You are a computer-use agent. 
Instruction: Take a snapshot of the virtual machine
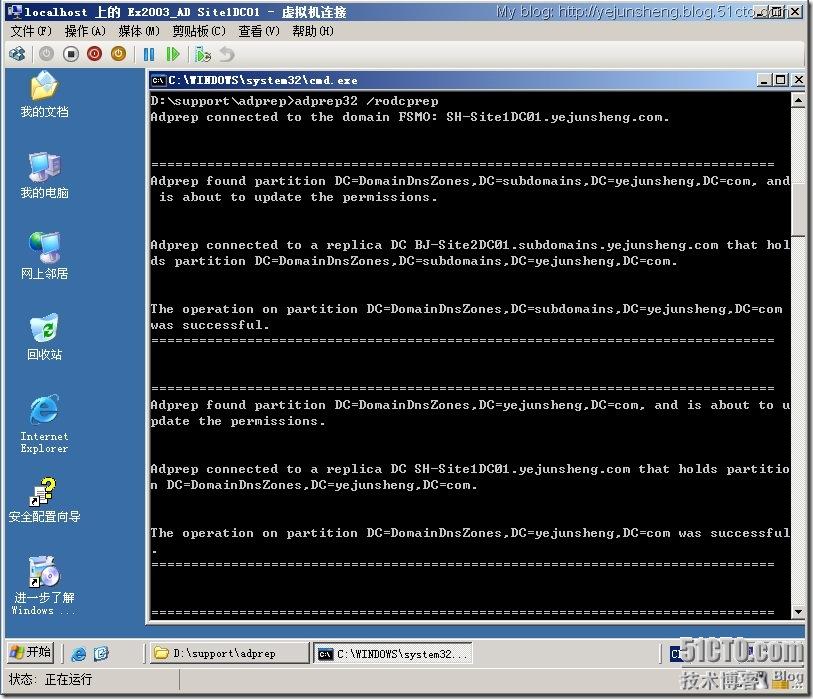pyautogui.click(x=203, y=54)
